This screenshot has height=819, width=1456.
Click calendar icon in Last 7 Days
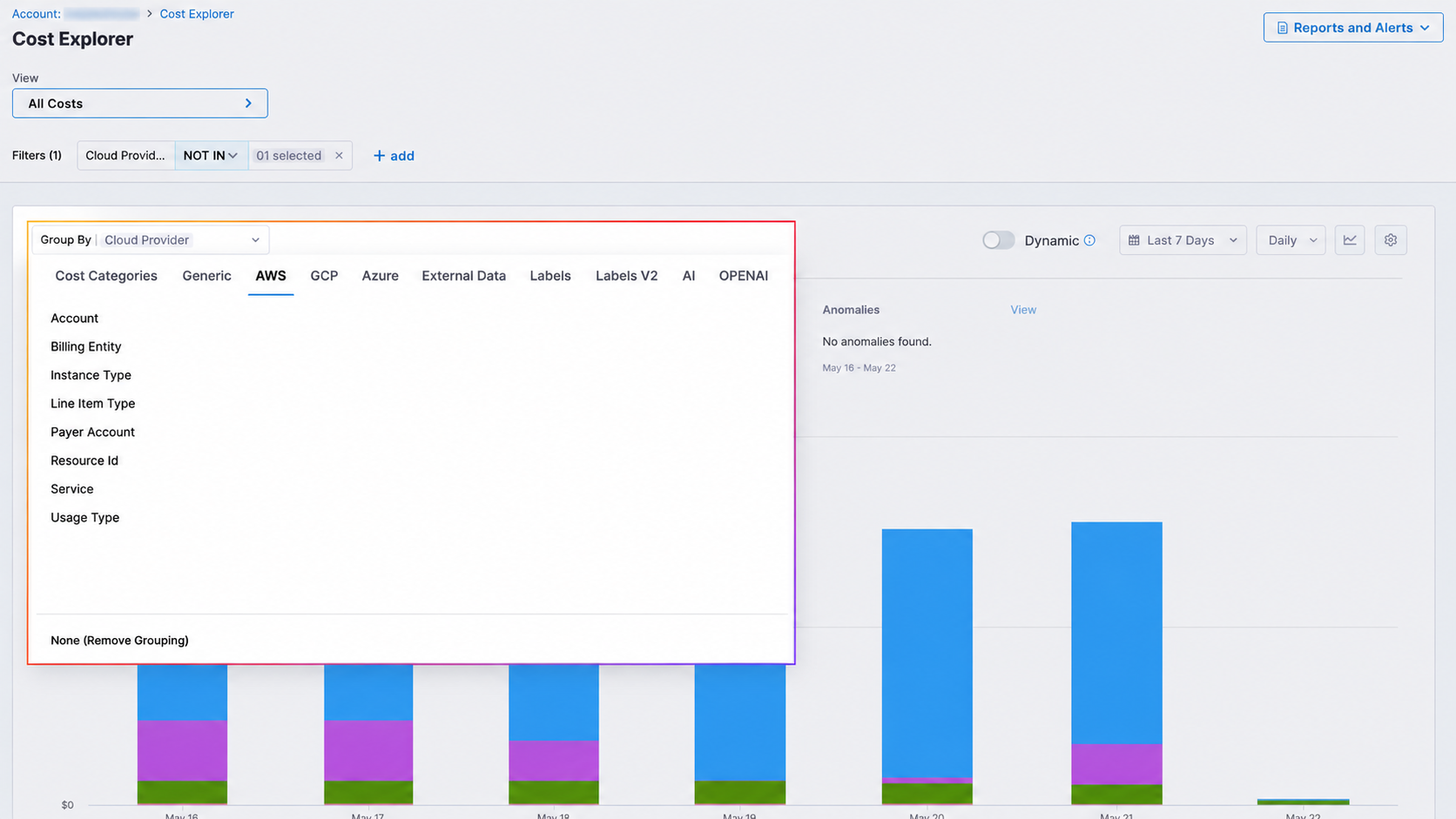(x=1134, y=240)
